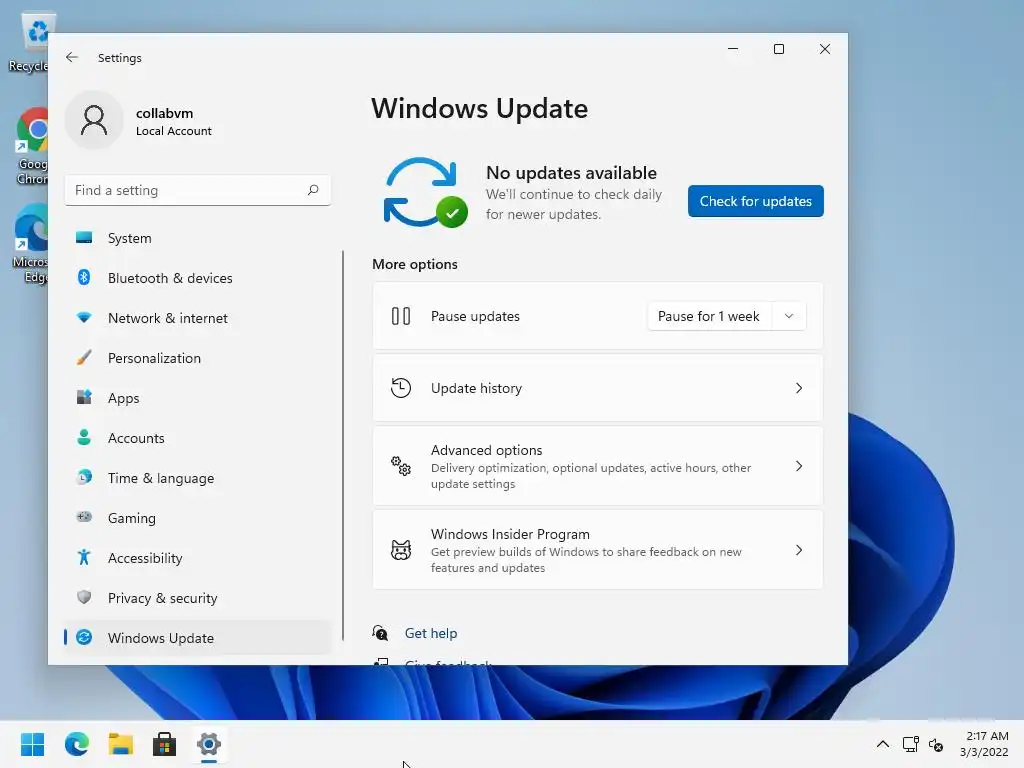This screenshot has width=1024, height=768.
Task: Click the Get help headset icon
Action: click(380, 633)
